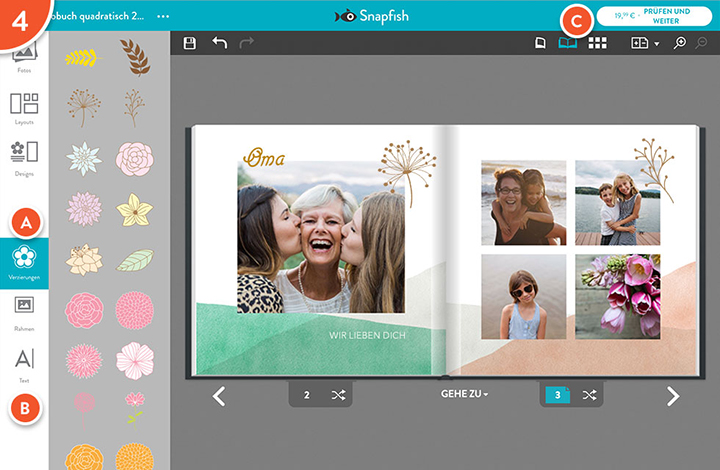Open the Rahmen frames panel
The width and height of the screenshot is (720, 470).
pos(24,314)
